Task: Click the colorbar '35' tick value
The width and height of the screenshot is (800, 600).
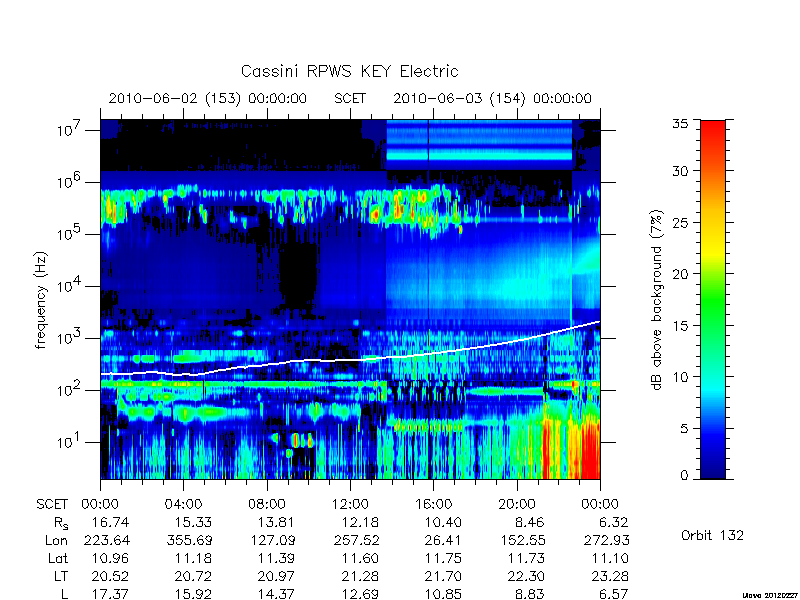Action: [x=679, y=123]
